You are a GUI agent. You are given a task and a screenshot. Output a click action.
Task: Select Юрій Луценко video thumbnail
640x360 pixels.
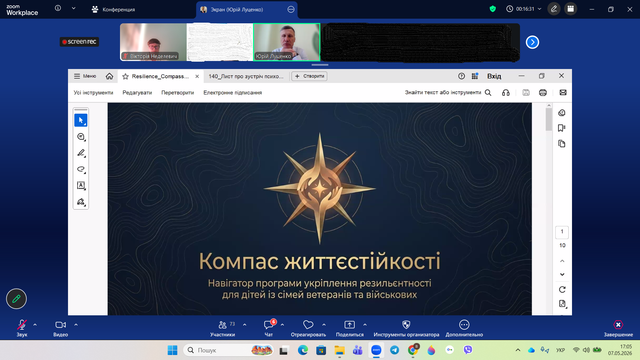tap(287, 42)
